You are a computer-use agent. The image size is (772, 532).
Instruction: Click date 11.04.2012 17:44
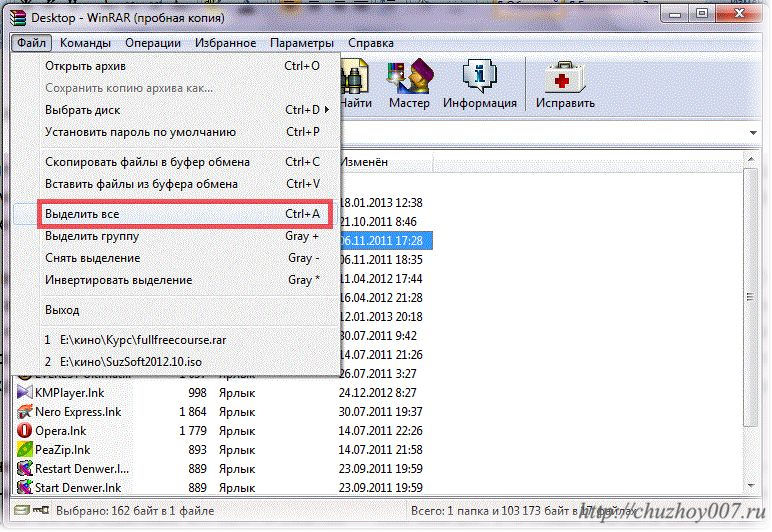381,279
